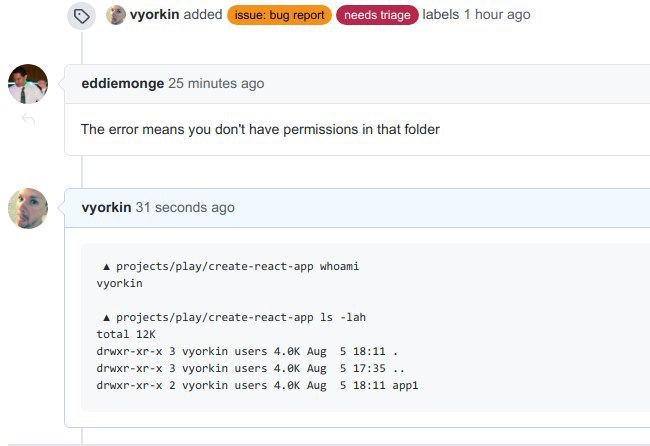The width and height of the screenshot is (650, 446).
Task: Click the '1 hour ago' label timestamp
Action: [497, 15]
